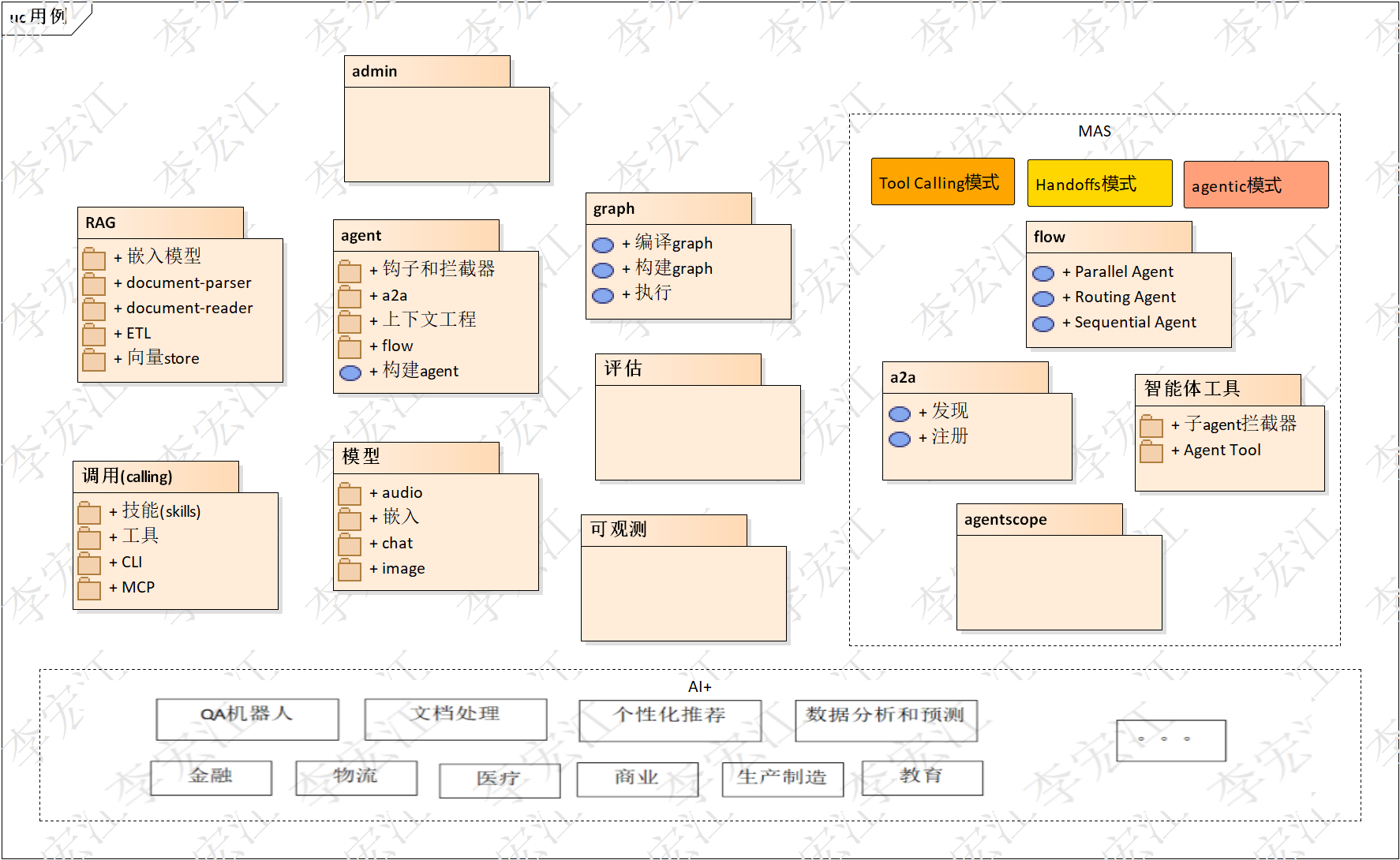The image size is (1400, 860).
Task: Click the QA机器人 box
Action: [247, 719]
